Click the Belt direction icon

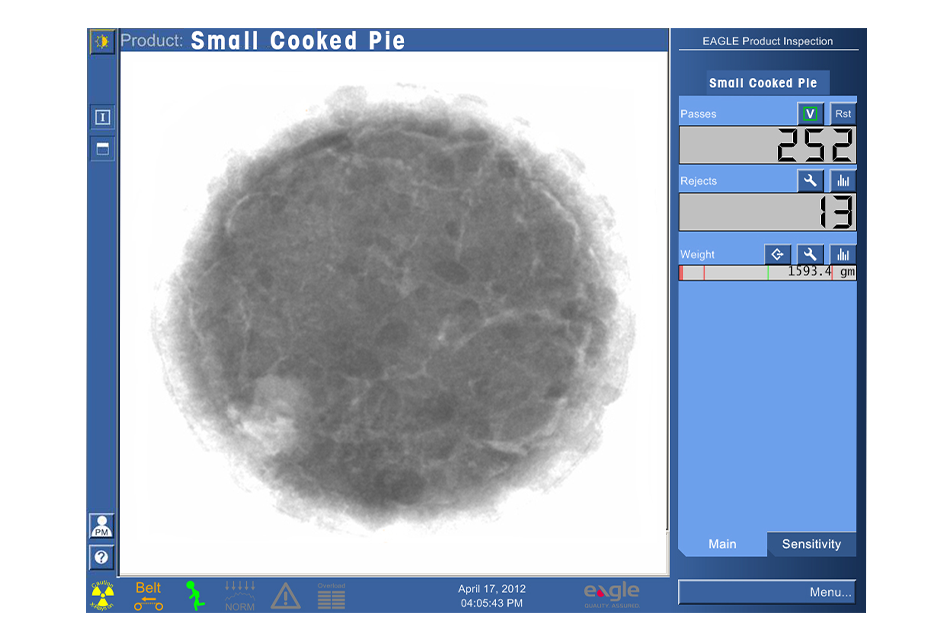click(148, 596)
